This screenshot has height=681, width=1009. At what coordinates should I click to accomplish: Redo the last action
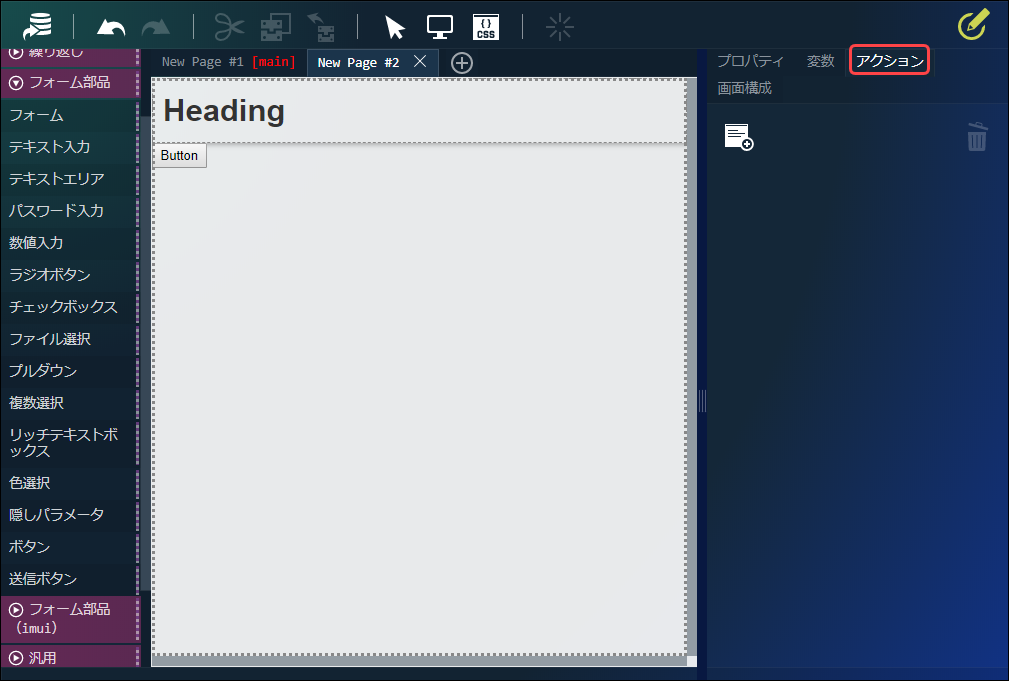coord(156,27)
